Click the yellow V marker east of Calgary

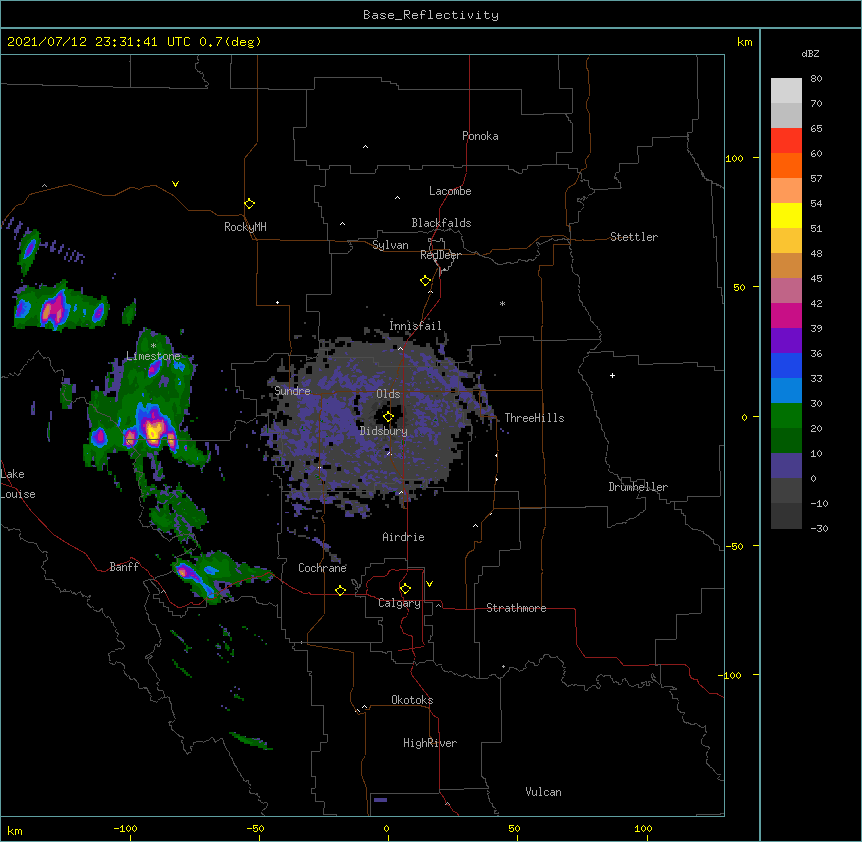point(429,584)
